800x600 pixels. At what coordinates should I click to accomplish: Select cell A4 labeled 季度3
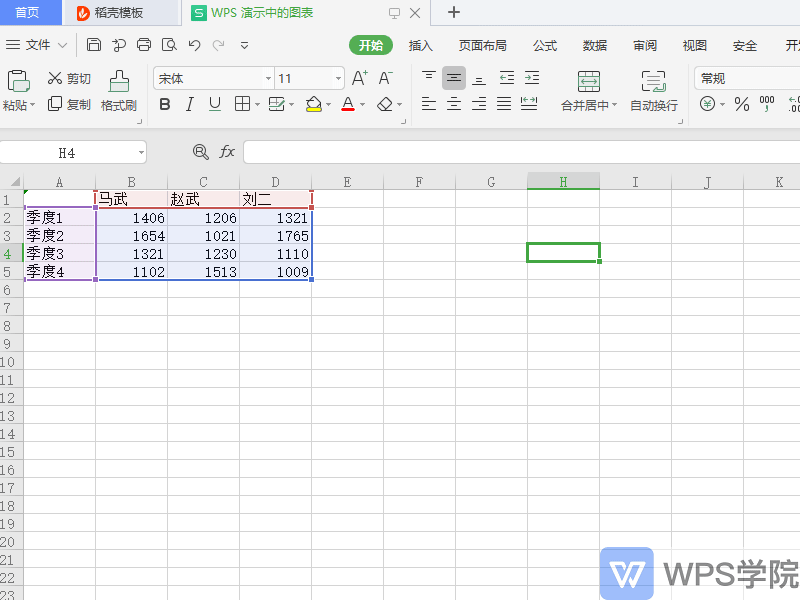click(x=60, y=254)
